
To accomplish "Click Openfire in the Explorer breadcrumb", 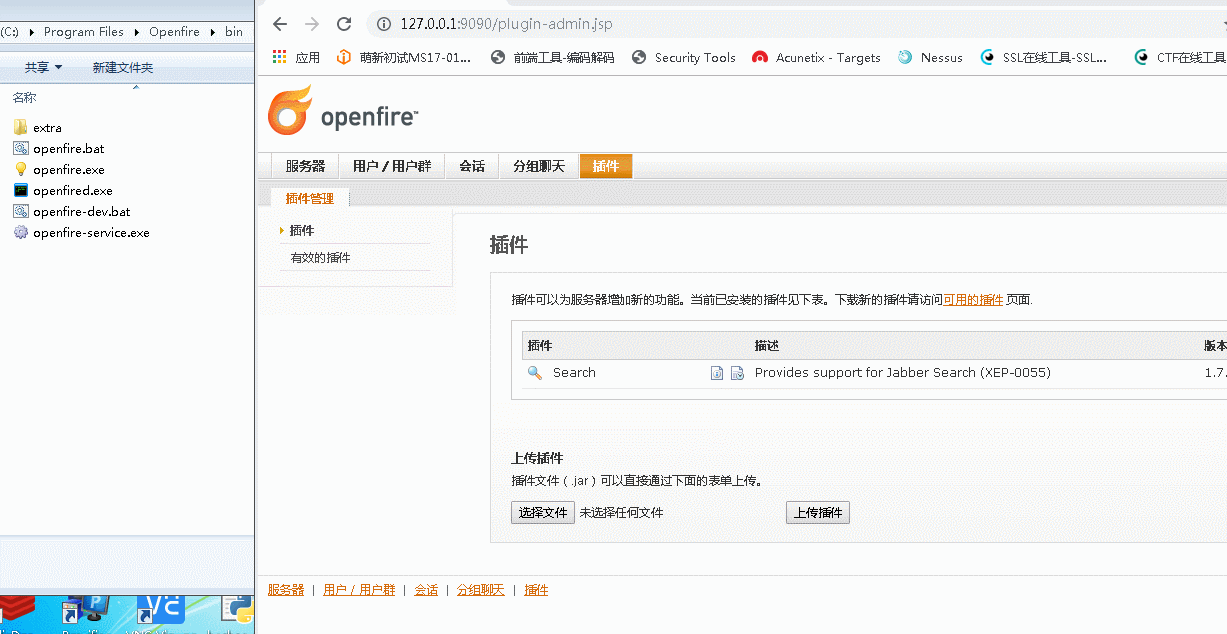I will coord(174,32).
